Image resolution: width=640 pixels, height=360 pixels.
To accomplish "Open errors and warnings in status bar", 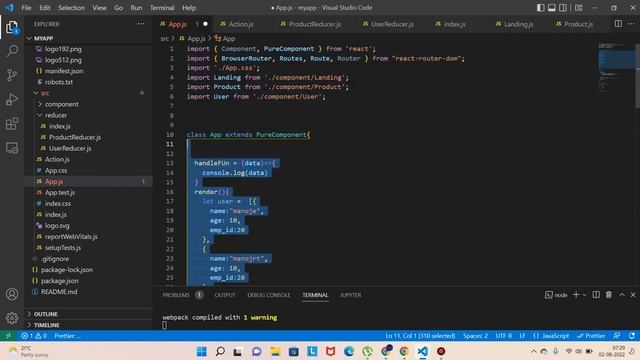I will pos(34,336).
